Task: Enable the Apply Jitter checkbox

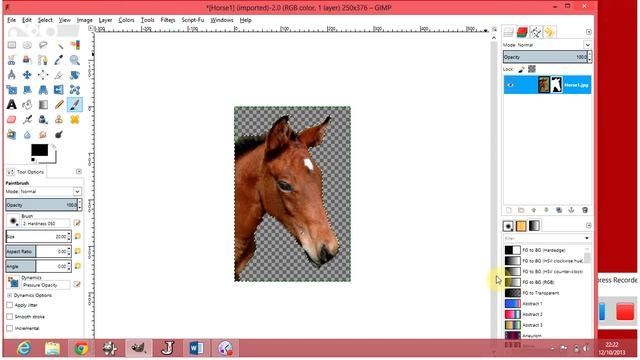Action: [x=10, y=305]
